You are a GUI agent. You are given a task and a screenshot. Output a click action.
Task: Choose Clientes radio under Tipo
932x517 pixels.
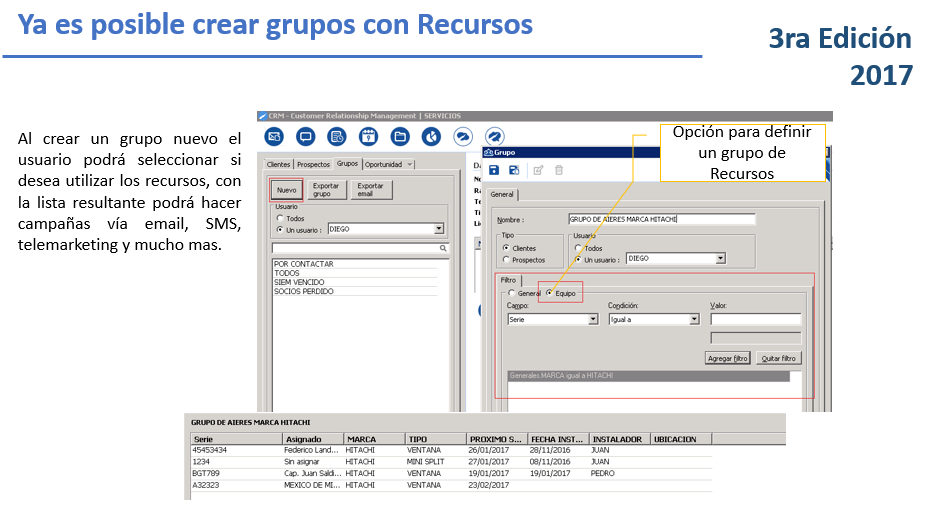point(506,248)
